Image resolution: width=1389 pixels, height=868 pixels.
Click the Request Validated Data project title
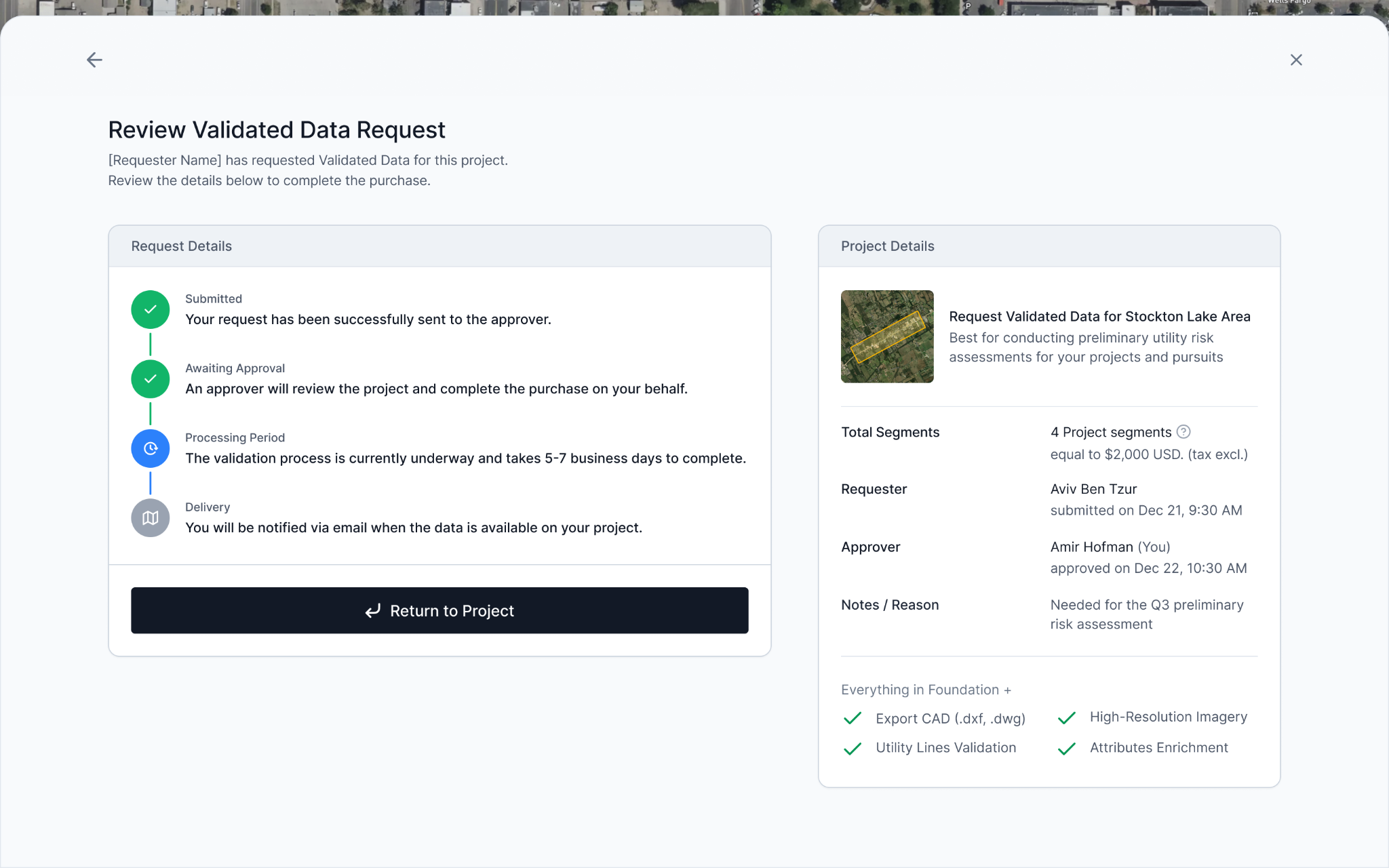[1099, 316]
